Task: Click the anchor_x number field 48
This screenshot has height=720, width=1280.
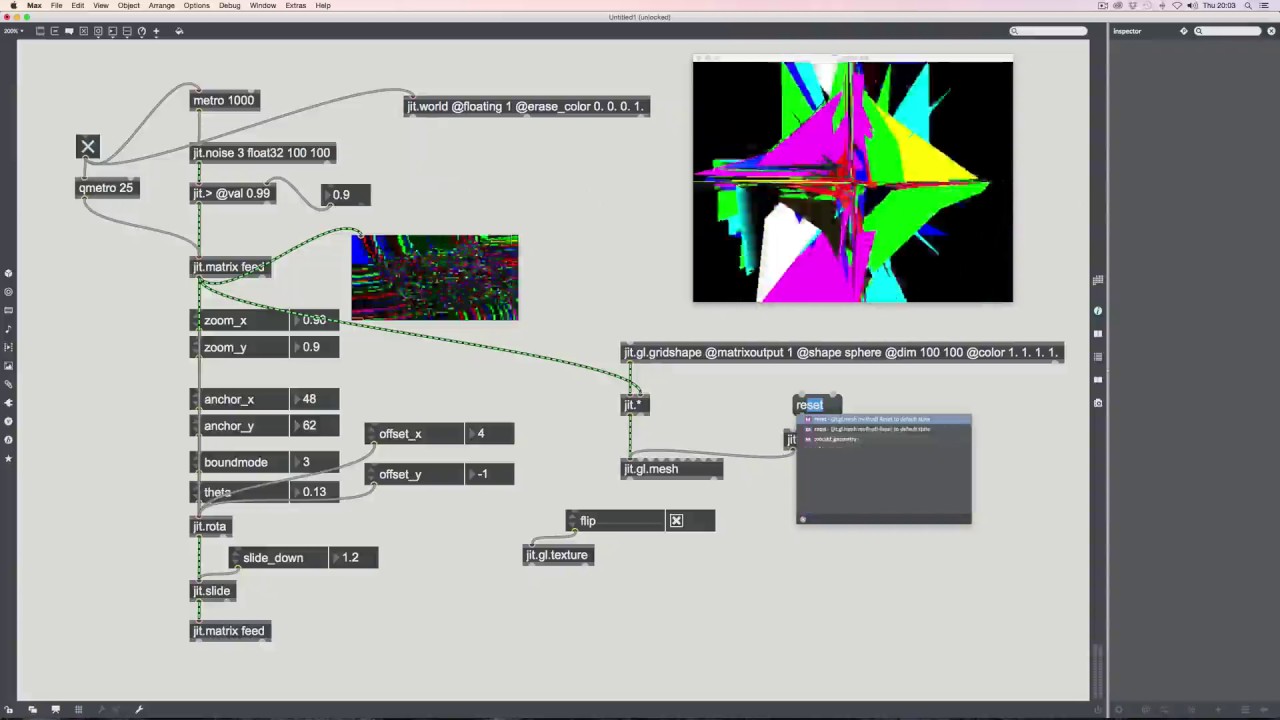Action: pos(315,399)
